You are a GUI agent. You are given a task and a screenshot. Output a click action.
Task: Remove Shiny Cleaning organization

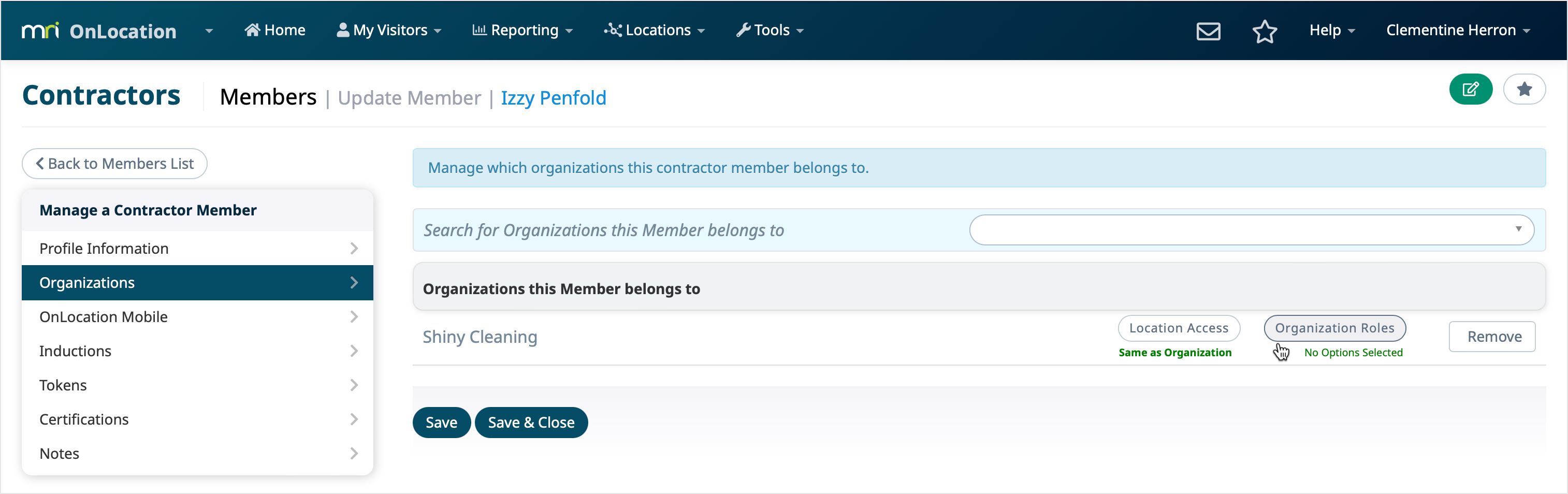point(1492,337)
